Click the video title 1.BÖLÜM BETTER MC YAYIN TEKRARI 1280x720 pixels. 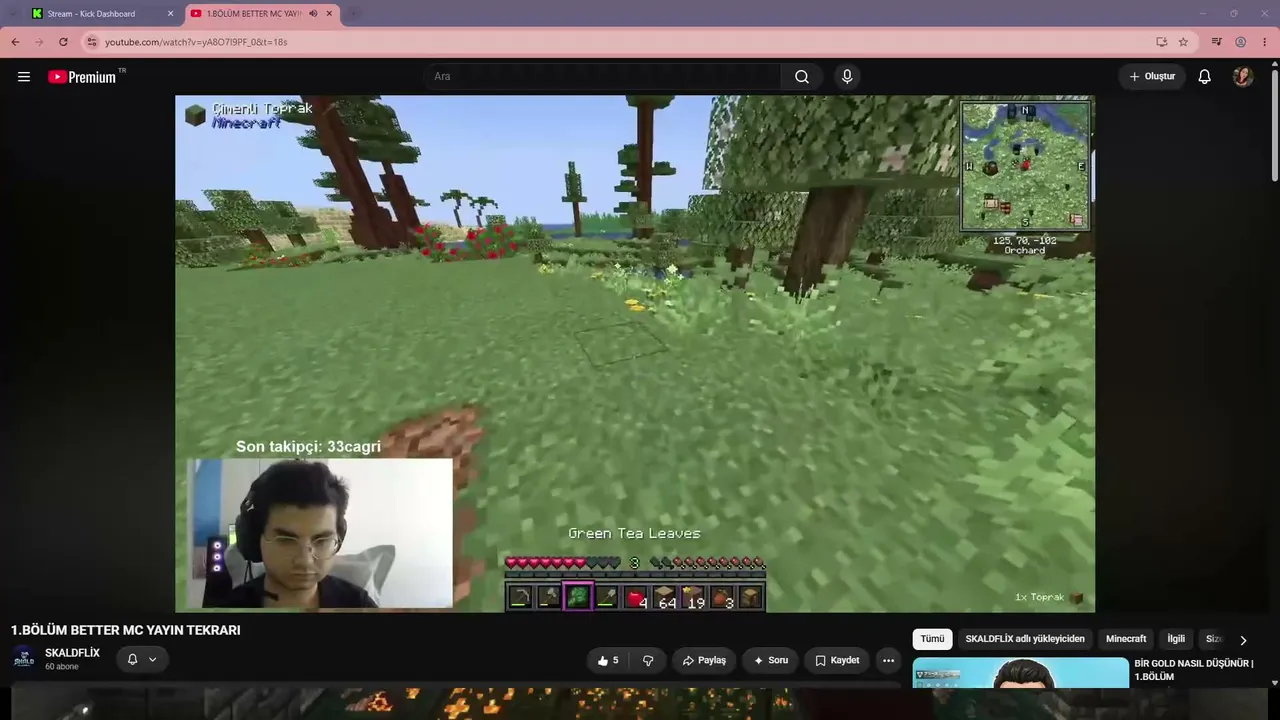pos(126,630)
